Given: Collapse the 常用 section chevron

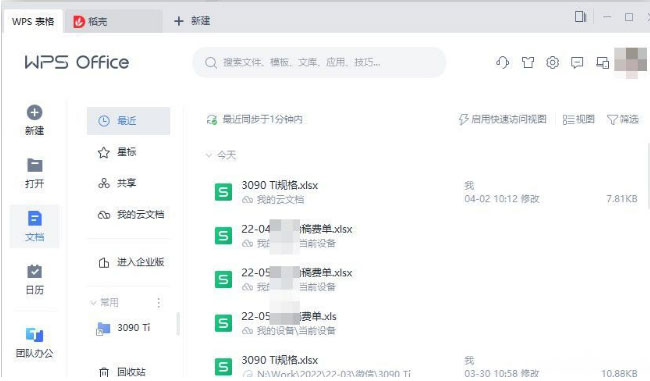Looking at the screenshot, I should (x=93, y=303).
